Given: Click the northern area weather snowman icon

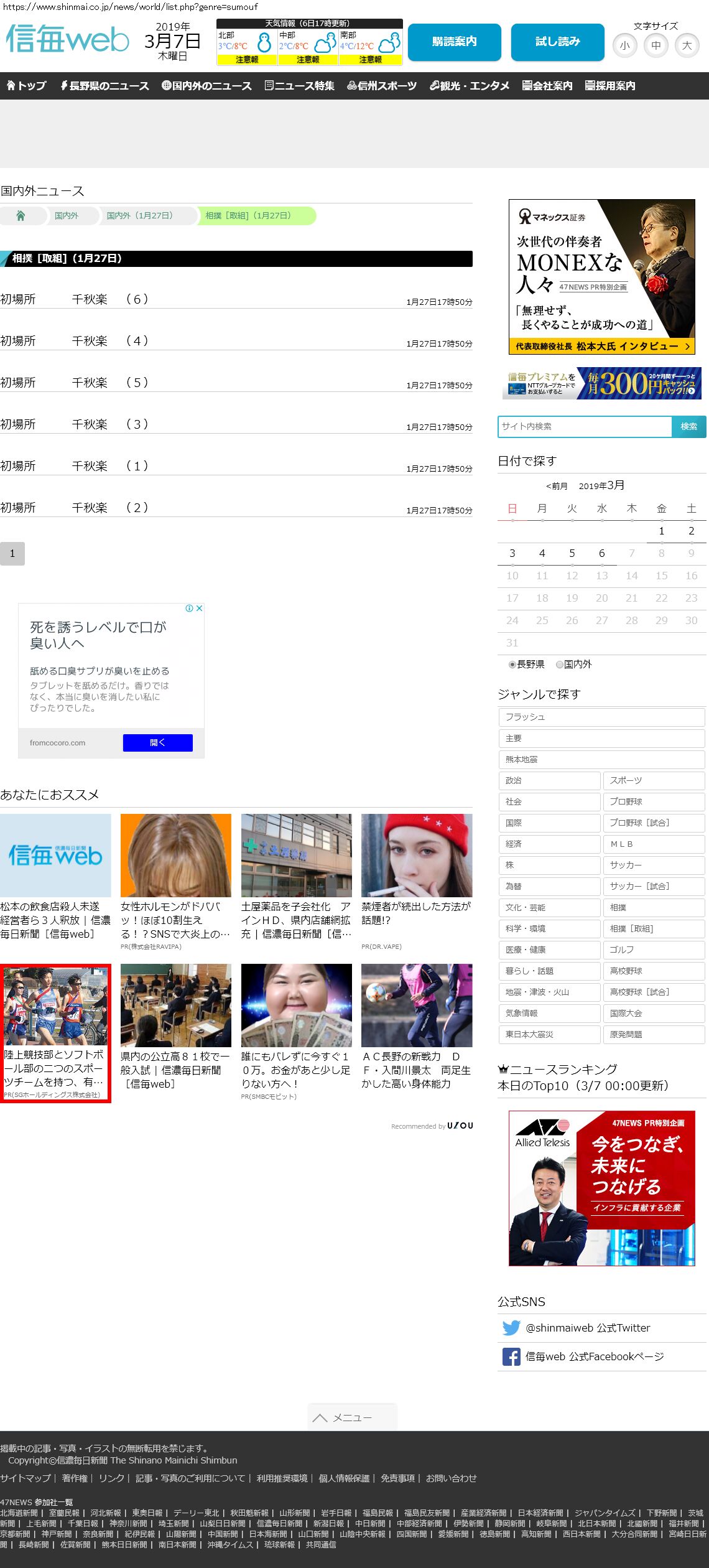Looking at the screenshot, I should (x=264, y=43).
